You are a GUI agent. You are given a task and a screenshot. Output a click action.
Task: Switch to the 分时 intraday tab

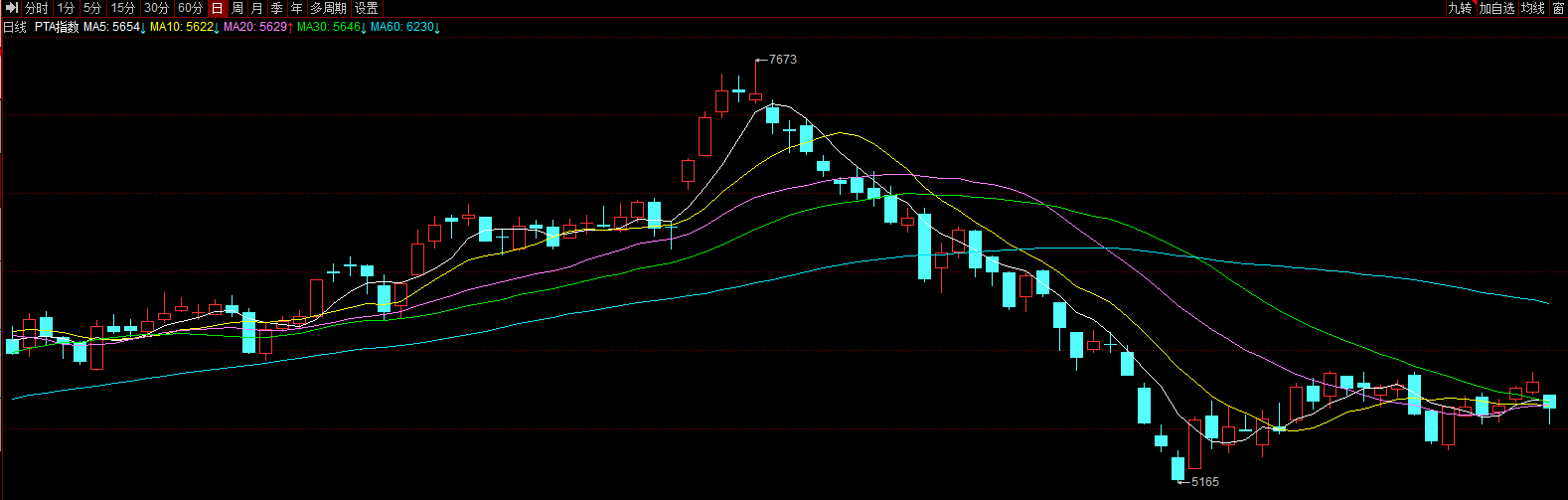coord(37,8)
